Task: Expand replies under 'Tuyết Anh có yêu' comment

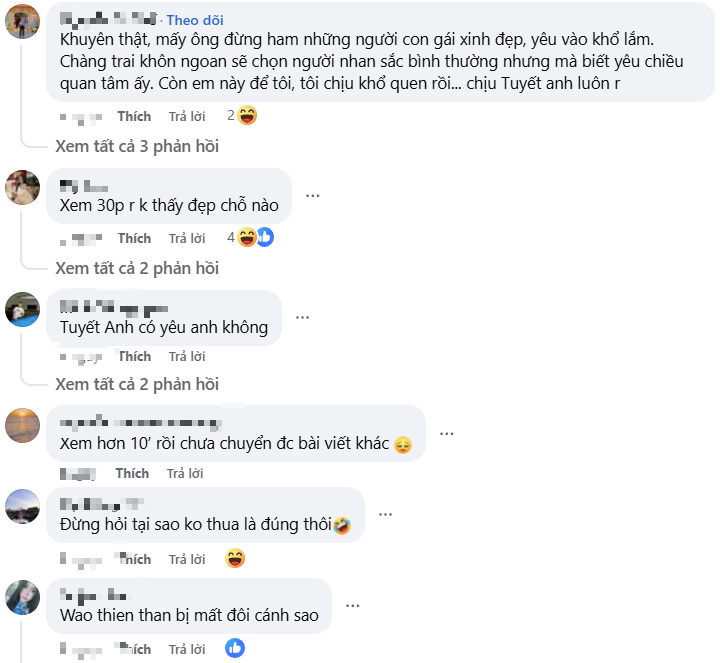Action: pyautogui.click(x=137, y=384)
